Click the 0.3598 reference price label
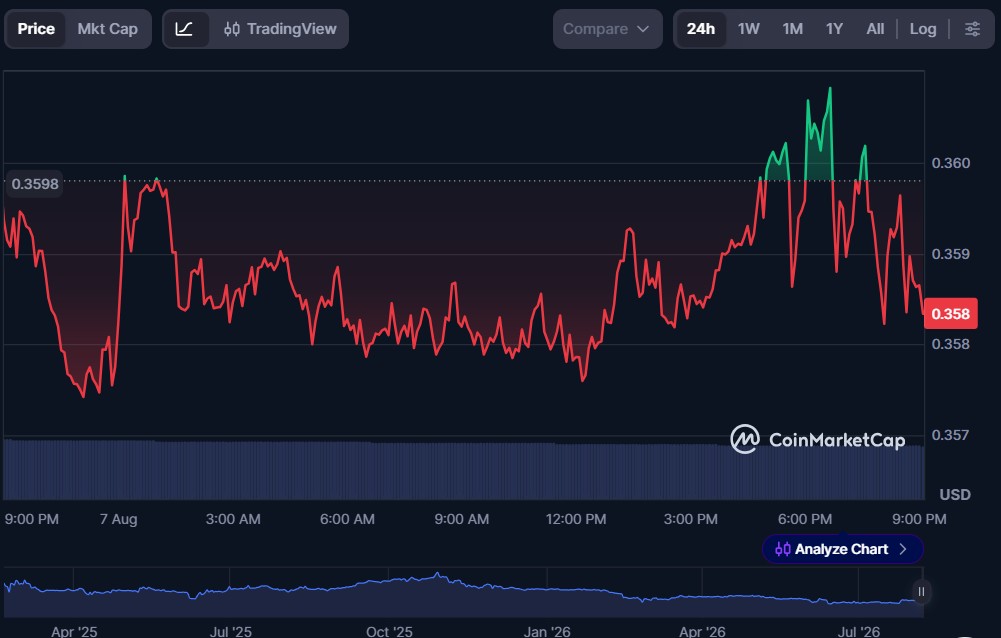The image size is (1001, 638). tap(34, 184)
